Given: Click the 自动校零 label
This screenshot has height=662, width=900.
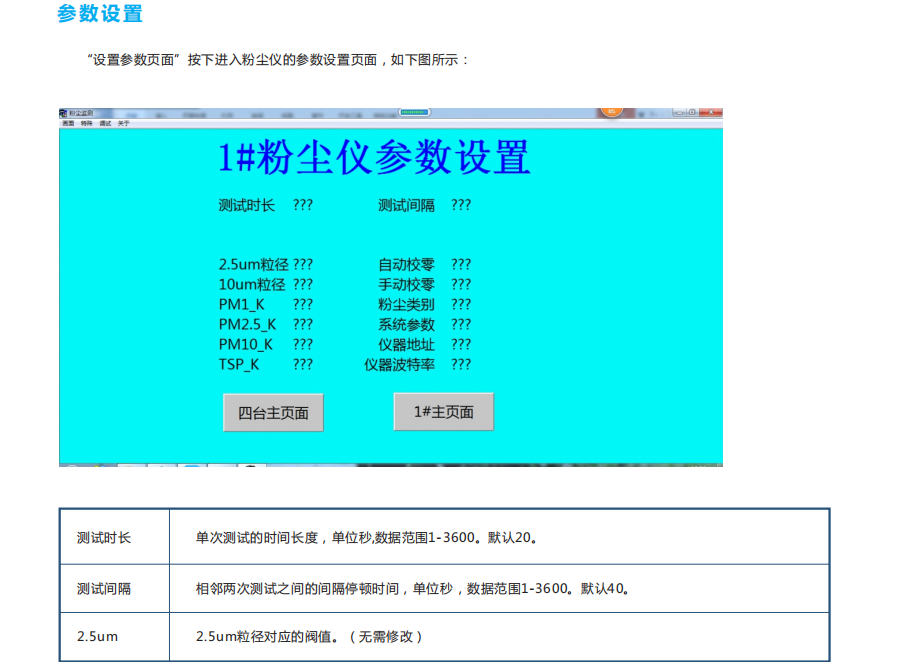Looking at the screenshot, I should coord(406,265).
